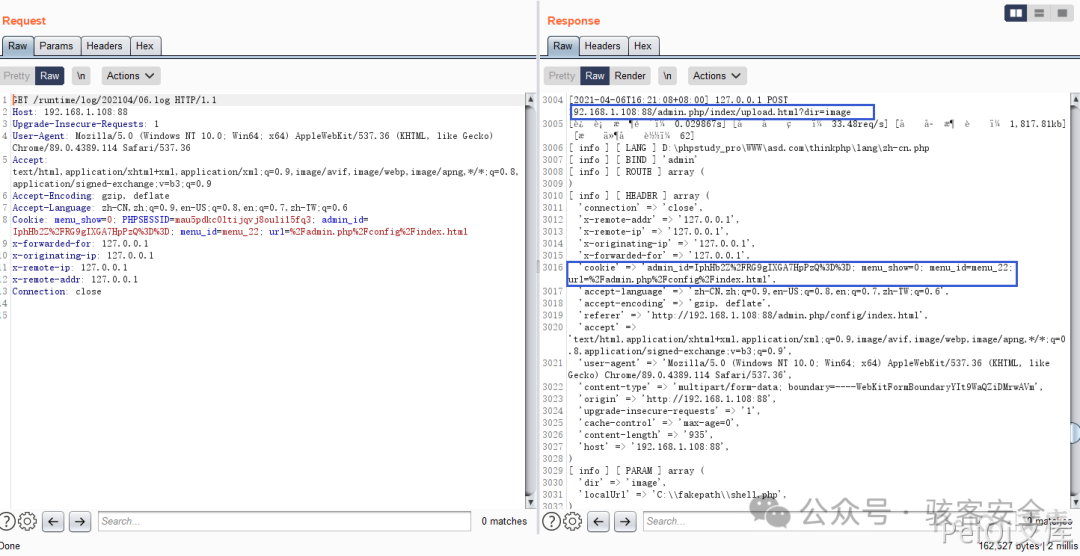Screen dimensions: 1080x556
Task: Toggle Raw view in Request editor toolbar
Action: [50, 76]
